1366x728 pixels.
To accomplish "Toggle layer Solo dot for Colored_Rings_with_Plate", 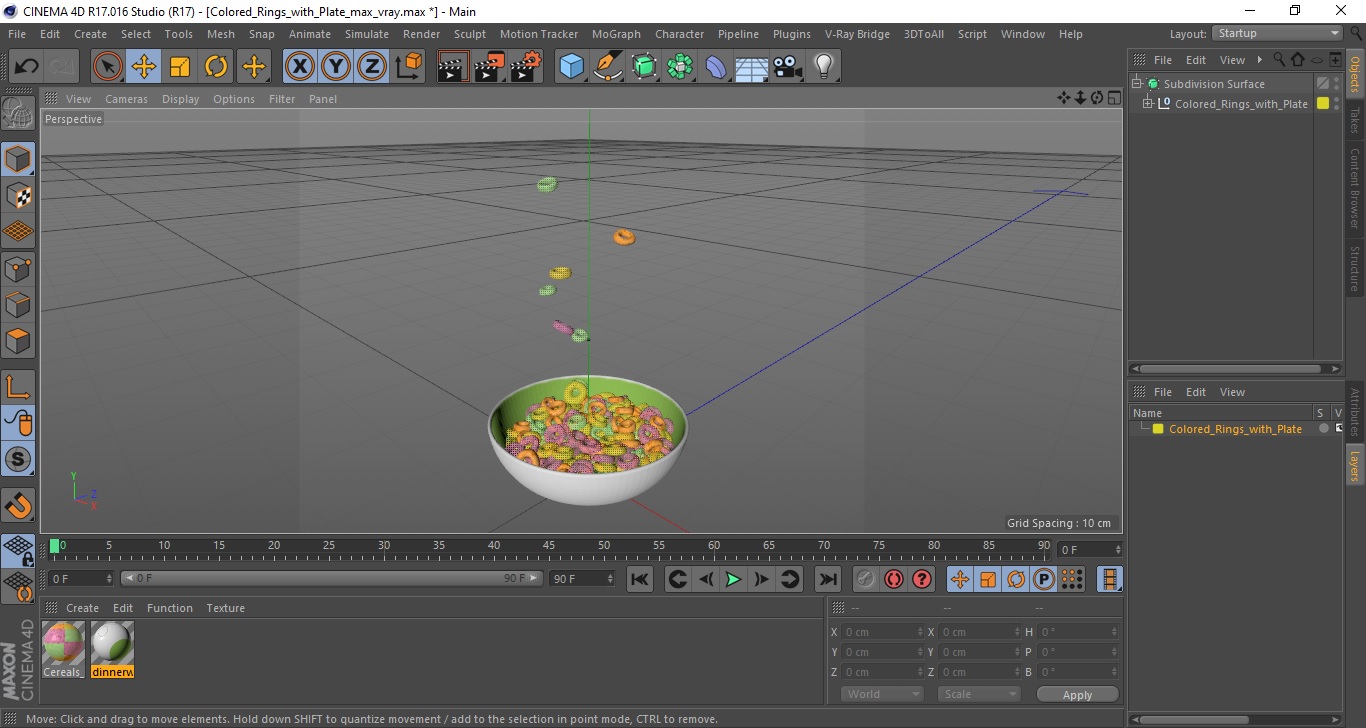I will click(x=1323, y=428).
